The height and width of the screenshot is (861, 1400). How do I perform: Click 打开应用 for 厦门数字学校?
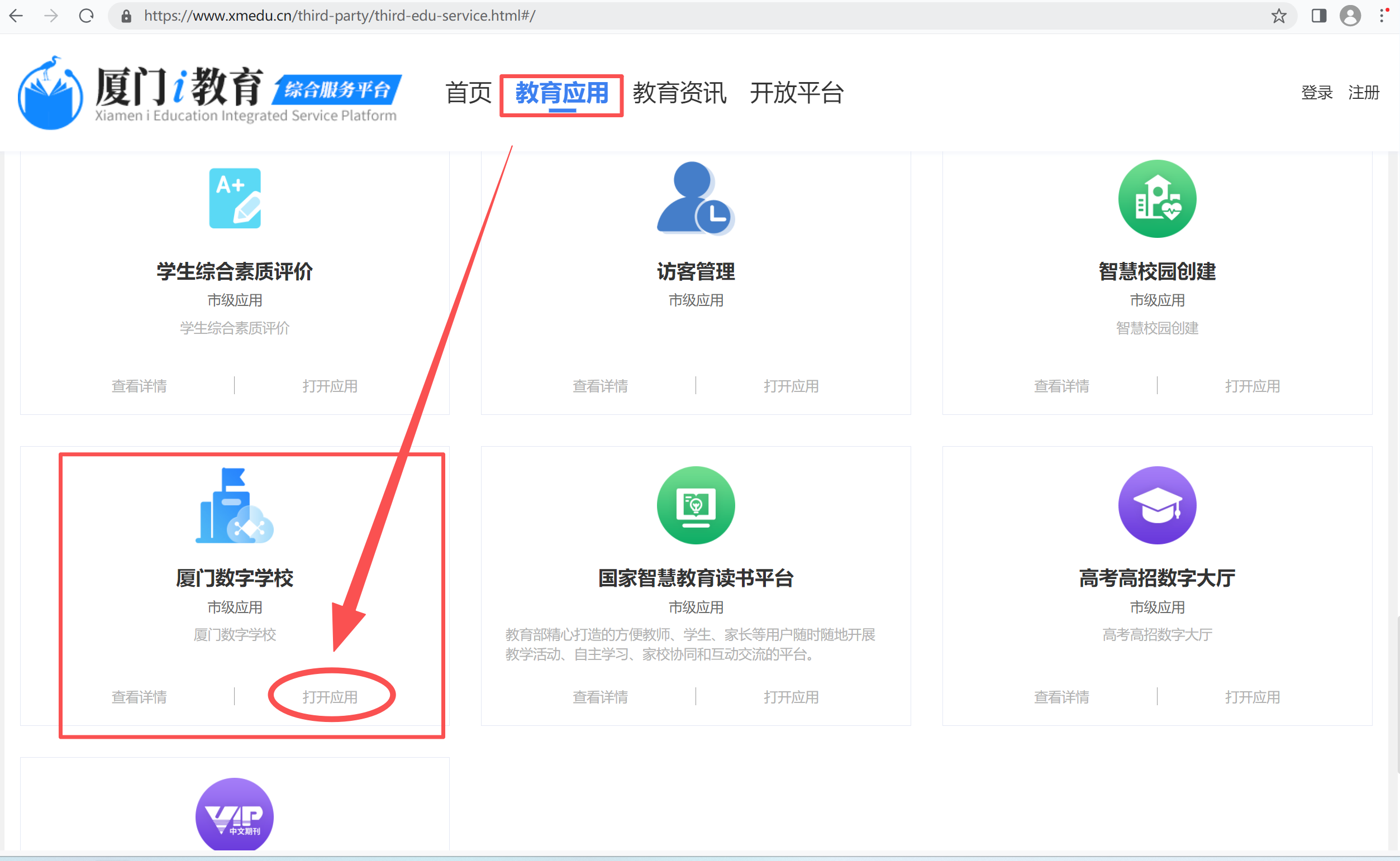tap(330, 697)
